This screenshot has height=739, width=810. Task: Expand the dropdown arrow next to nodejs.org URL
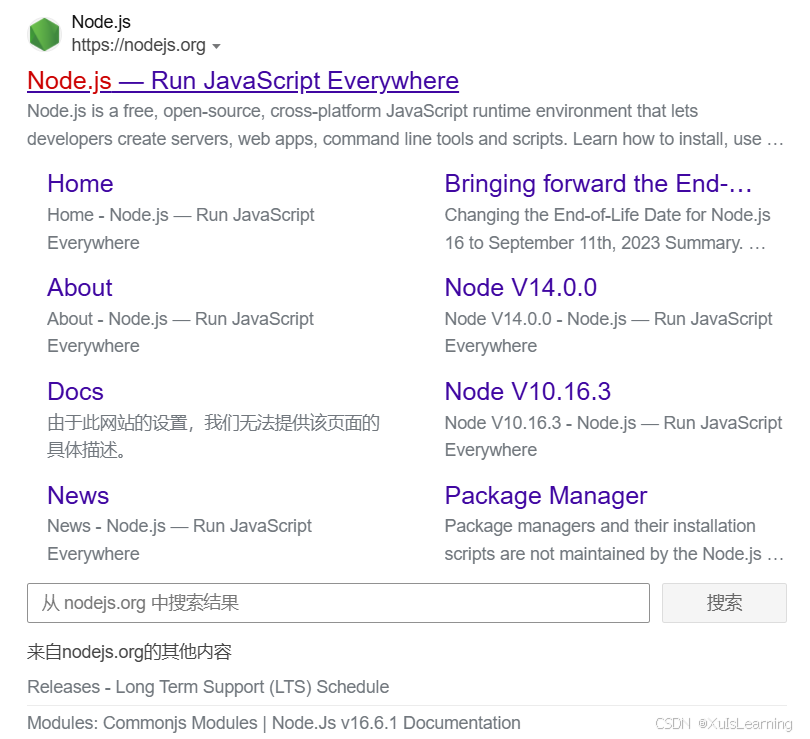[x=216, y=46]
